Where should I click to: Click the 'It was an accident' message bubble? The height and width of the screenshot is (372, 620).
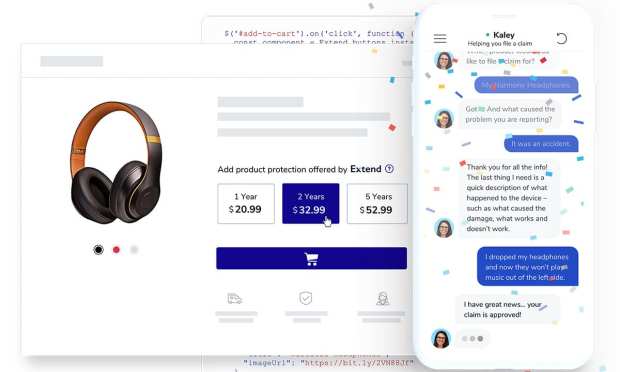coord(541,144)
